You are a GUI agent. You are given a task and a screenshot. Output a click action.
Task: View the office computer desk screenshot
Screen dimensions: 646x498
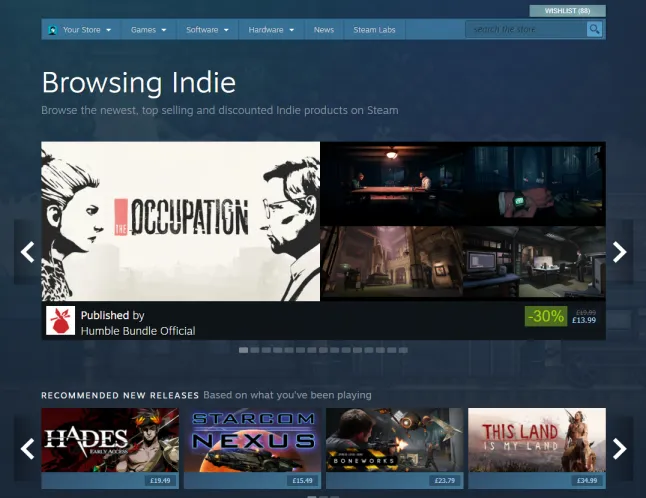pos(535,262)
